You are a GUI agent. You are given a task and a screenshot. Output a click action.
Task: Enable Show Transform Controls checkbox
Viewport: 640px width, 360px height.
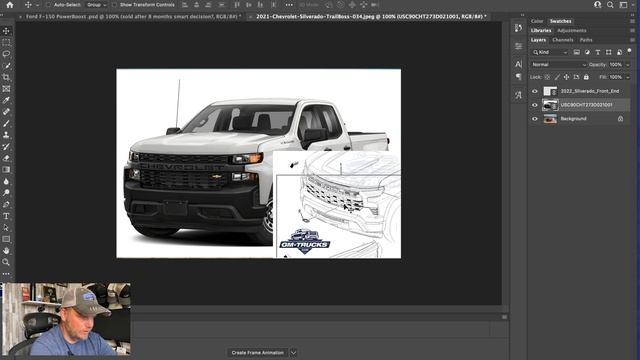[x=114, y=5]
